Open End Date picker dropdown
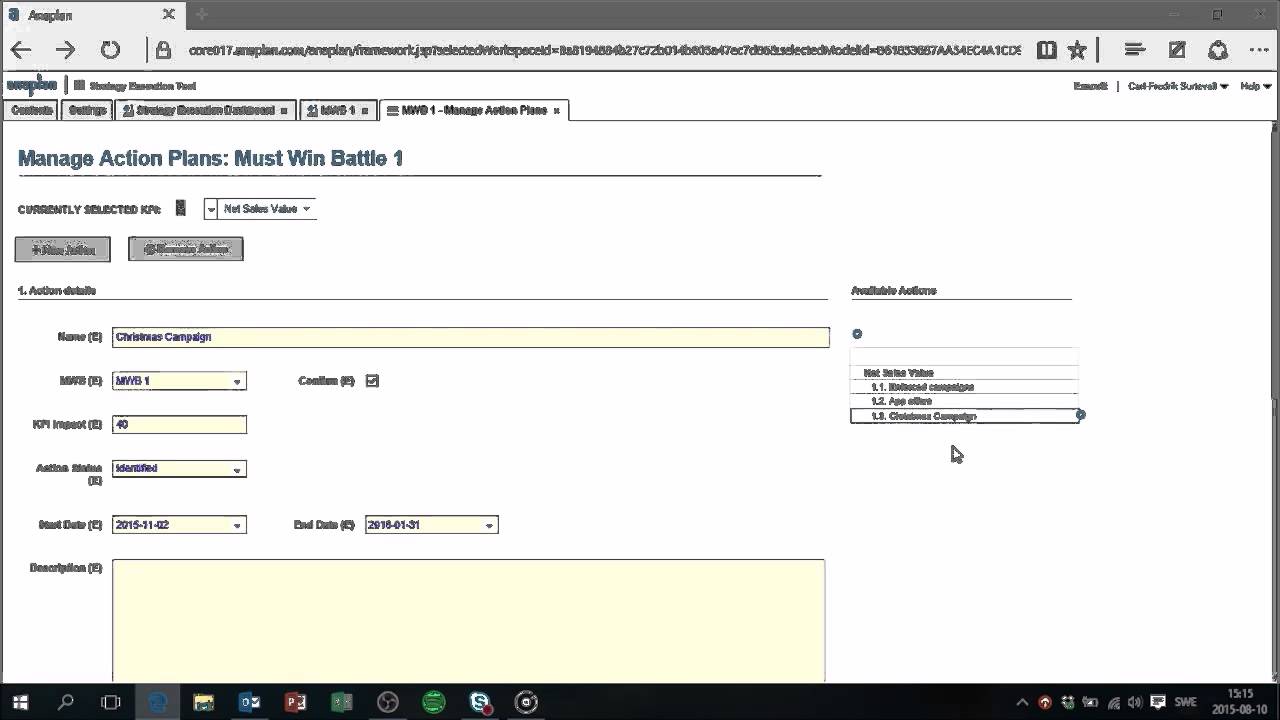The image size is (1280, 720). (489, 525)
